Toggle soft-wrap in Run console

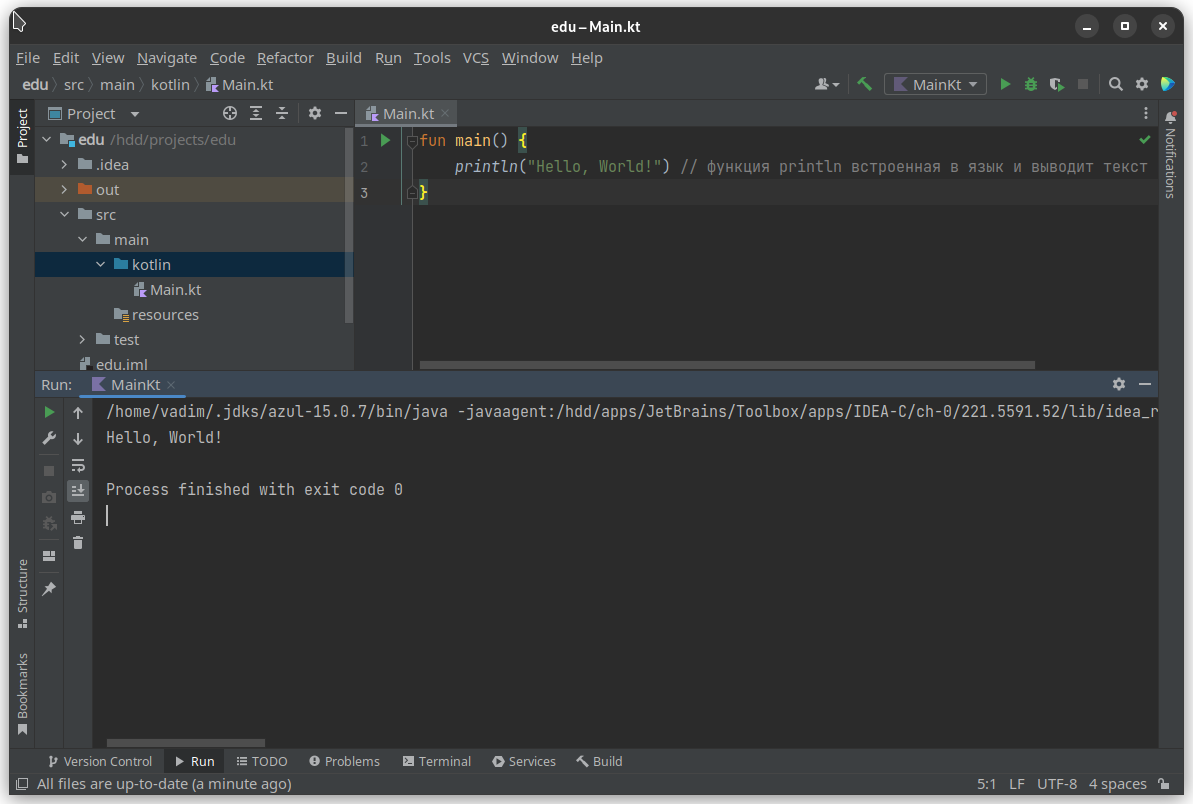[78, 465]
